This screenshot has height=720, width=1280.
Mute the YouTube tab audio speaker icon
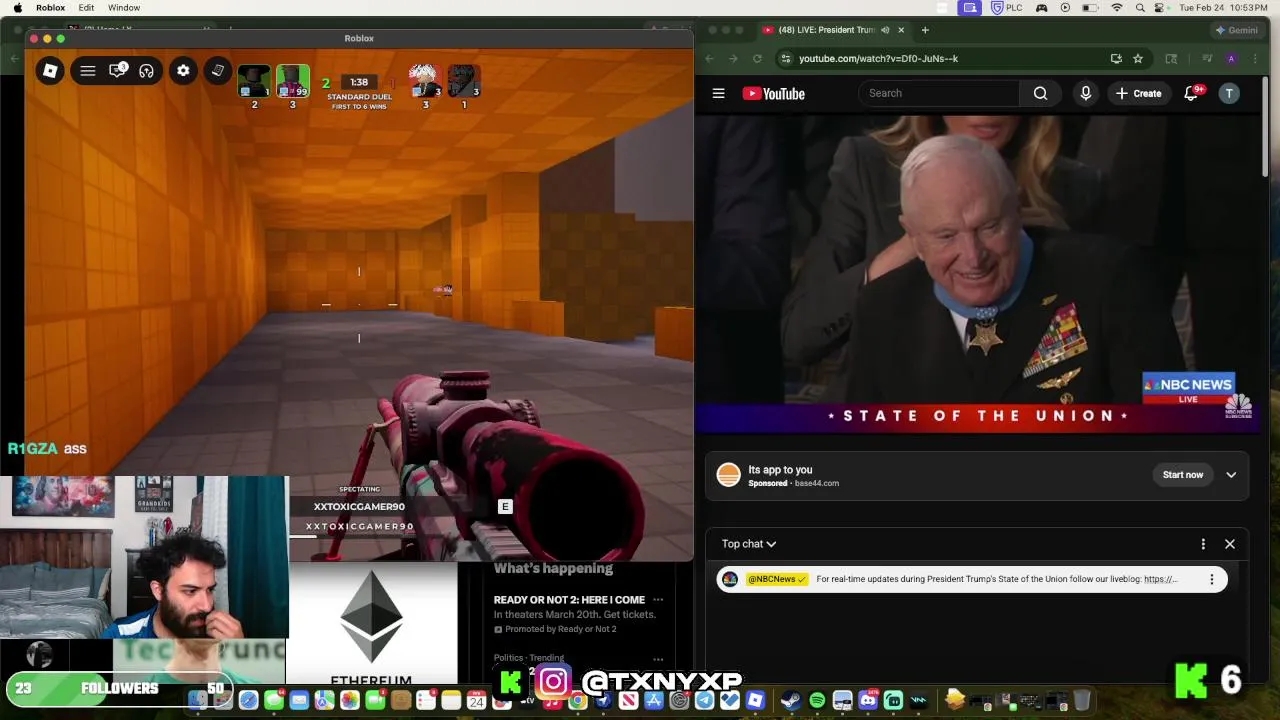[885, 30]
